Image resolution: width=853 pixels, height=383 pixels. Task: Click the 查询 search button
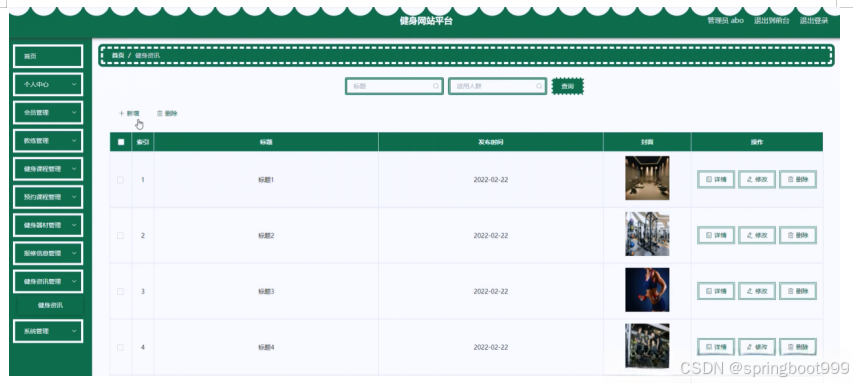(567, 86)
